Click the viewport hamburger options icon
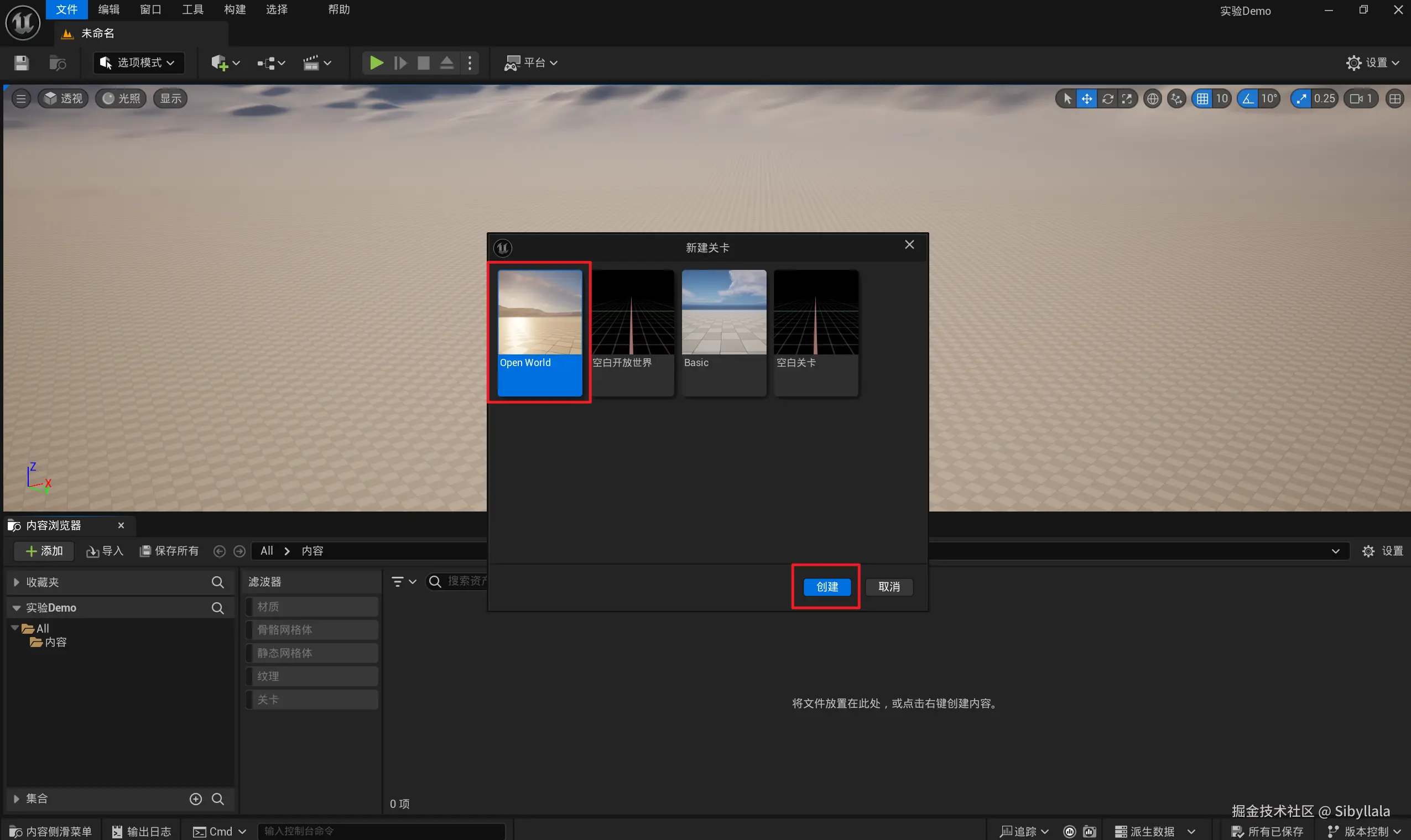The image size is (1411, 840). 21,98
